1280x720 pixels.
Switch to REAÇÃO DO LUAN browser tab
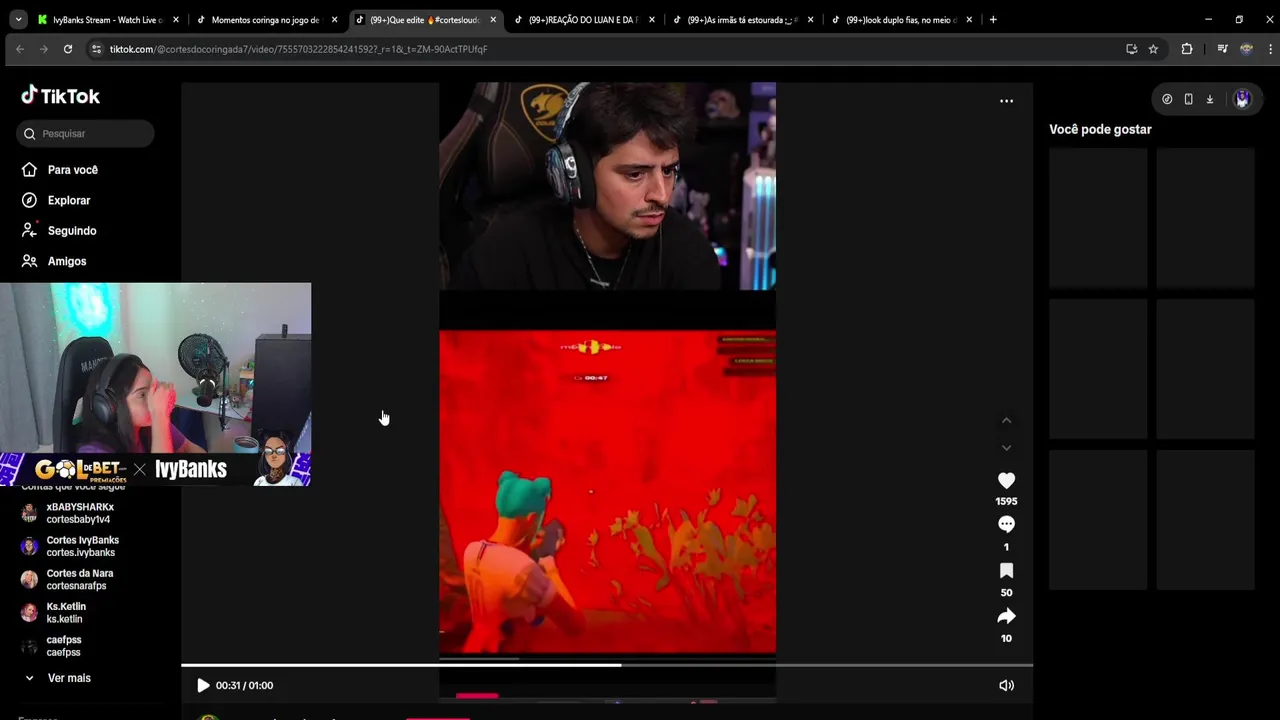[x=583, y=20]
